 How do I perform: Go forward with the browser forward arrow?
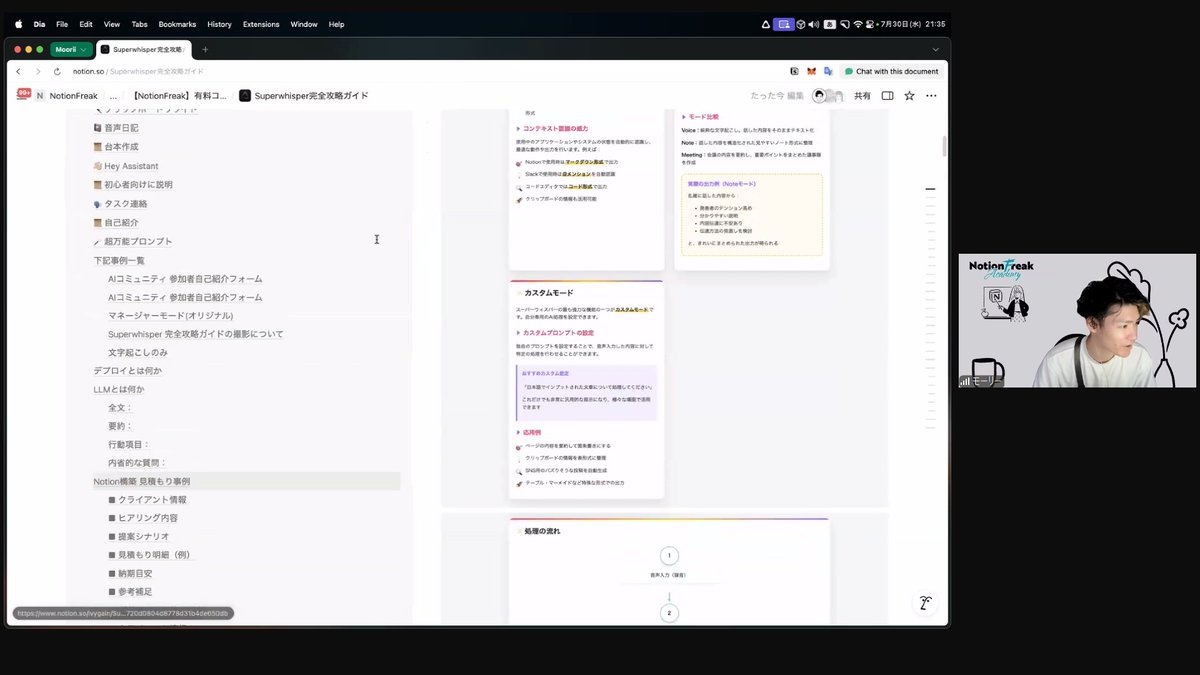(x=38, y=72)
